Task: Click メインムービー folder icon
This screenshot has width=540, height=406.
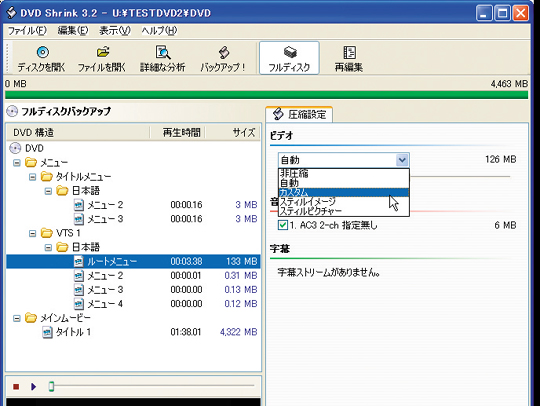Action: coord(31,317)
